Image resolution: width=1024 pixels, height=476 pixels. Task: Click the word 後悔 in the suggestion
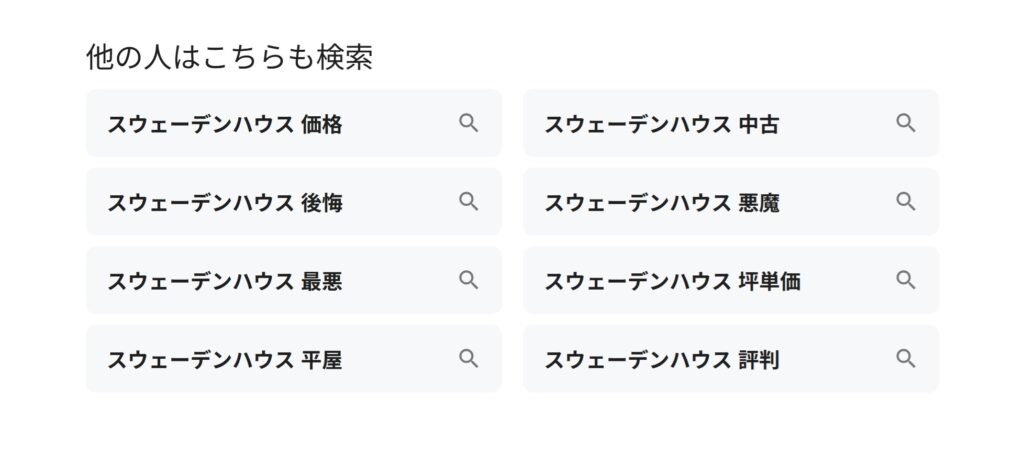(x=322, y=203)
